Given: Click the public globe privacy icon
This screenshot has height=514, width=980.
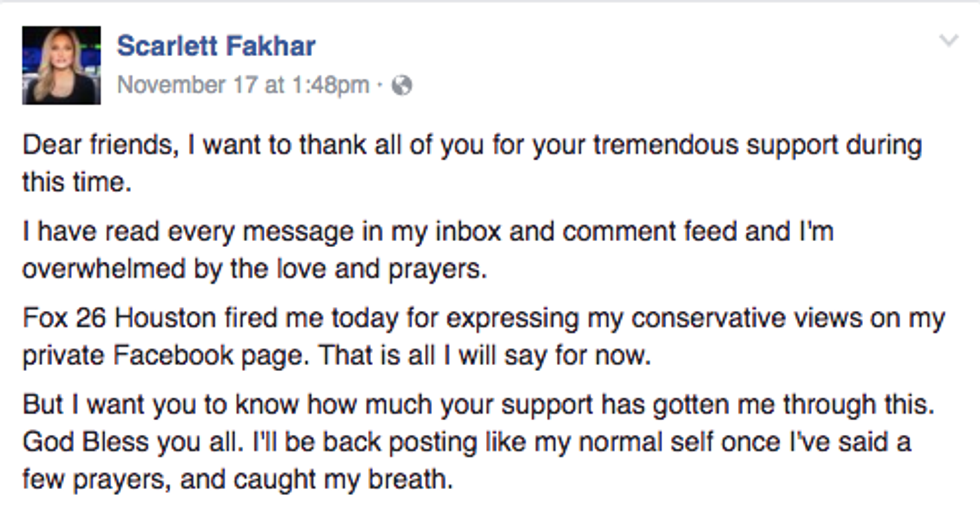Looking at the screenshot, I should pyautogui.click(x=402, y=86).
